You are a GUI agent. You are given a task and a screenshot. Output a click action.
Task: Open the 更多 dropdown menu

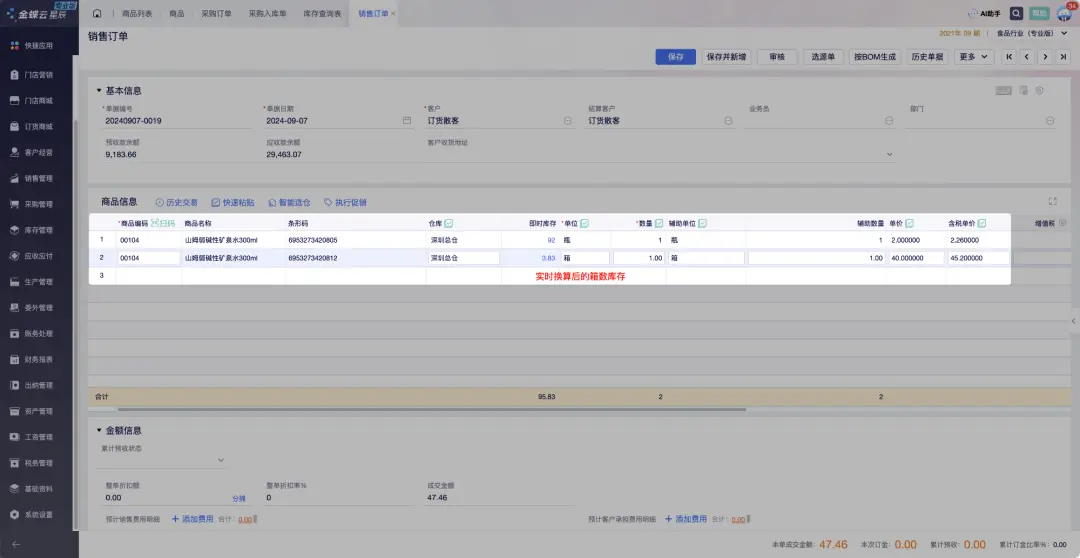(x=973, y=57)
